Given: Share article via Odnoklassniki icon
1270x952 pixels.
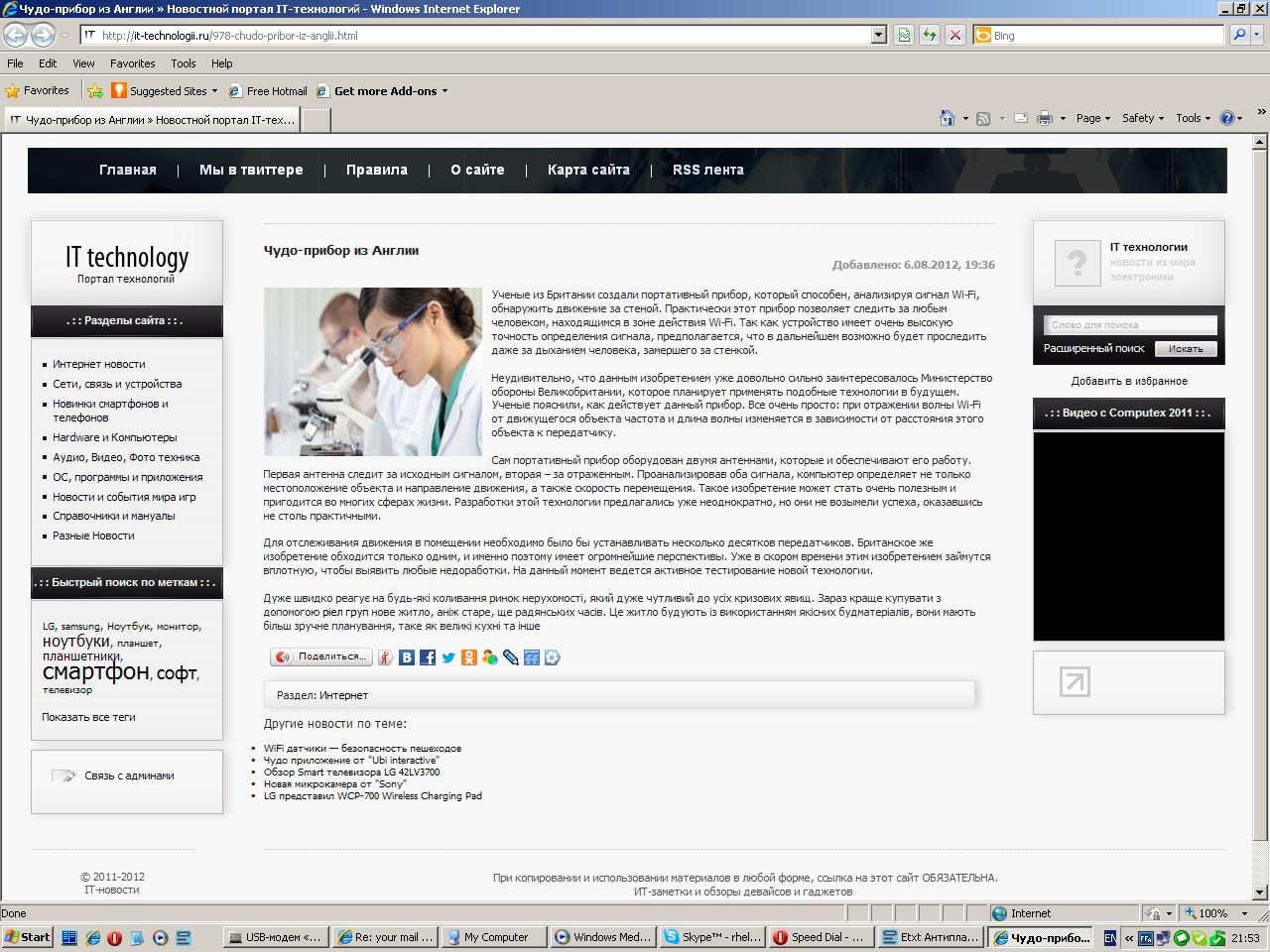Looking at the screenshot, I should (469, 657).
